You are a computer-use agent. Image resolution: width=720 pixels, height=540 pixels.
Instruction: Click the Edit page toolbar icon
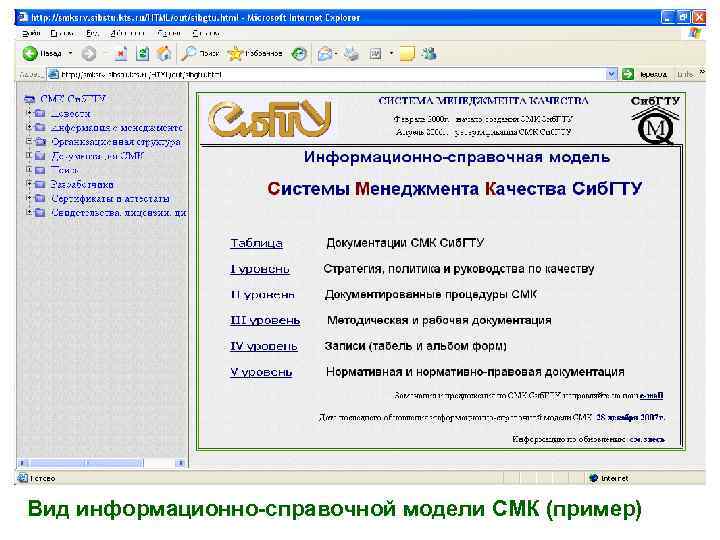[x=376, y=54]
